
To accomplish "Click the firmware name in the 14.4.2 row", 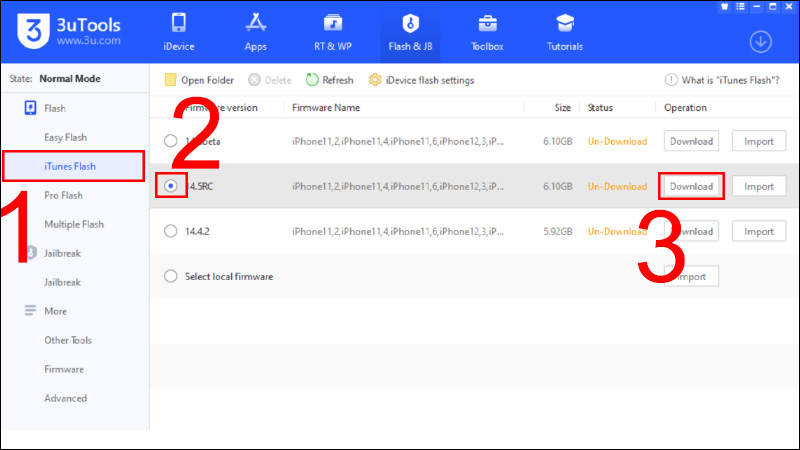I will pyautogui.click(x=397, y=231).
